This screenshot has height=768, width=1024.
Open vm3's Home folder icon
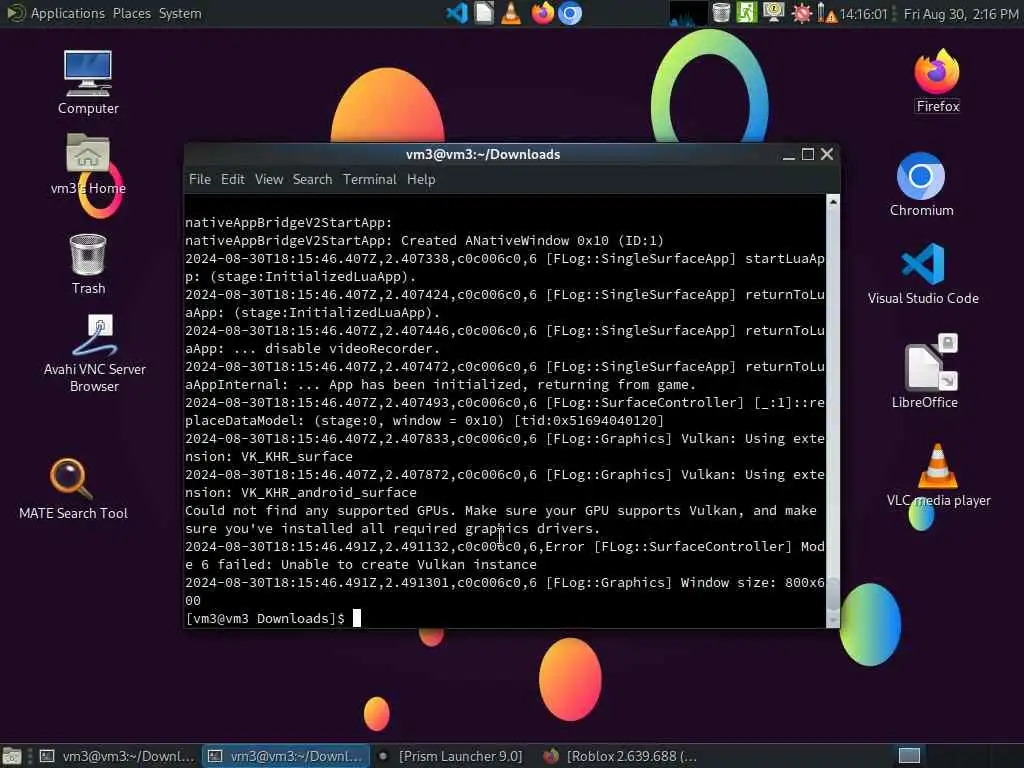tap(88, 165)
